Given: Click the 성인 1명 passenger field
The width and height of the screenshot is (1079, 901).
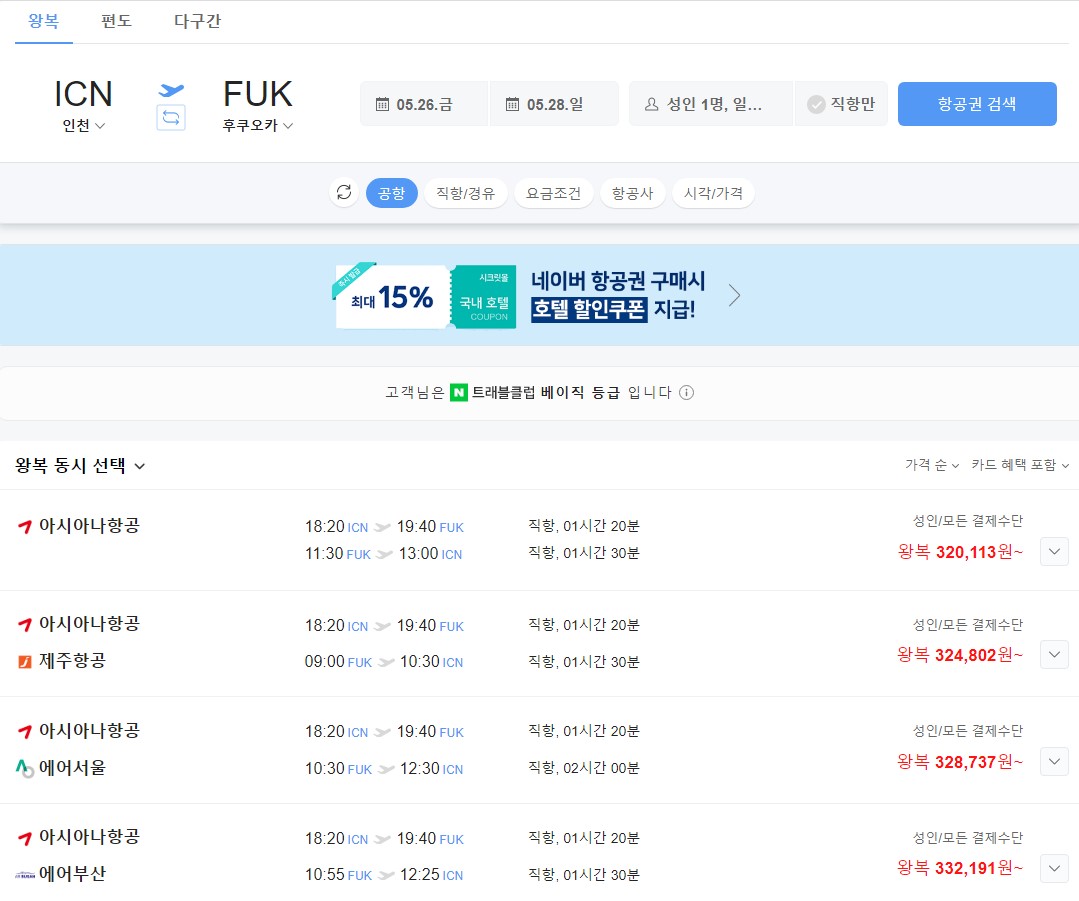Looking at the screenshot, I should pos(711,104).
